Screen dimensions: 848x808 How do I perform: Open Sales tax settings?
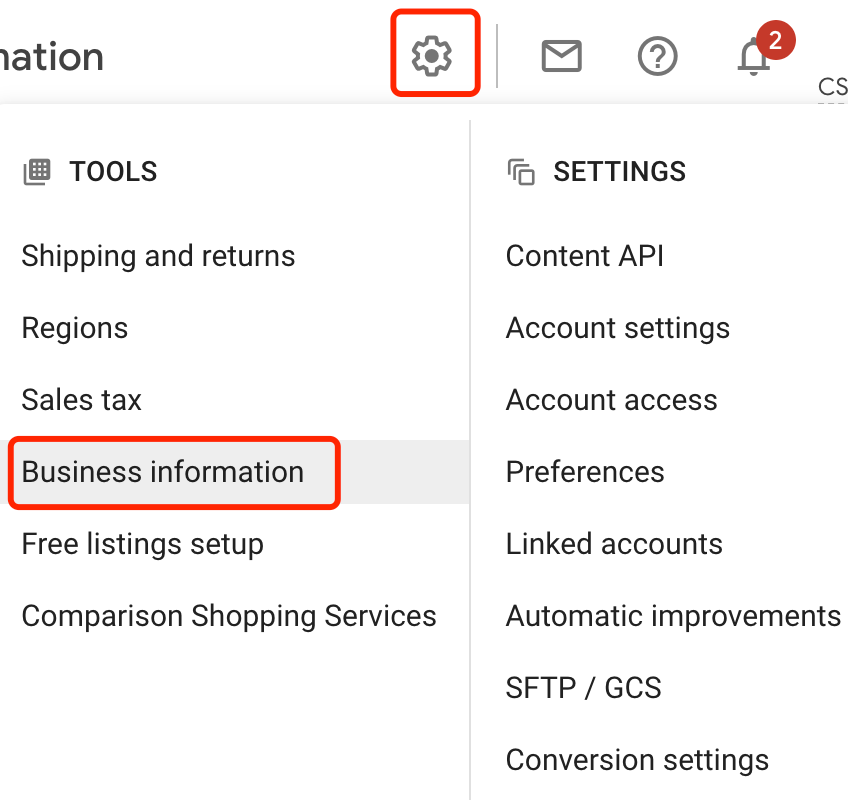pos(82,400)
